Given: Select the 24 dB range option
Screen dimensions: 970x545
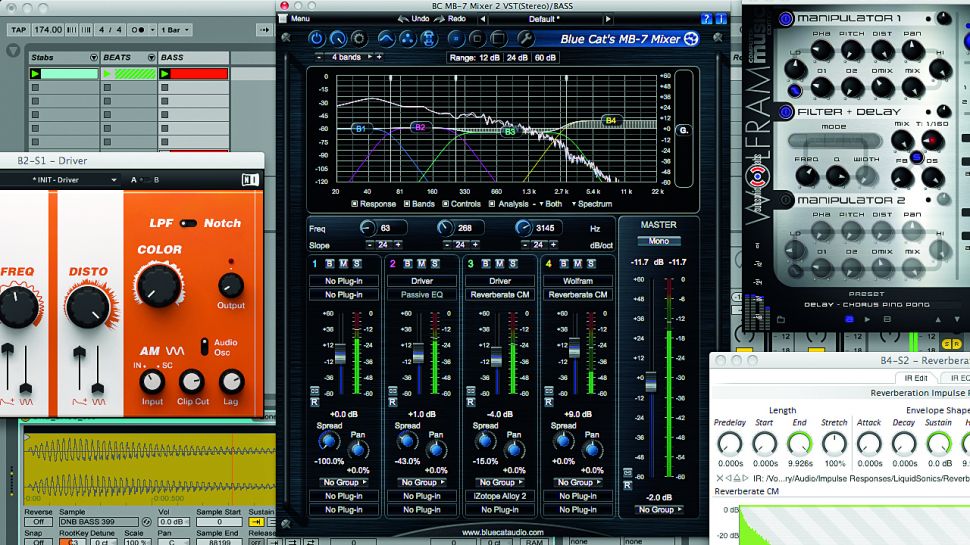Looking at the screenshot, I should tap(517, 58).
